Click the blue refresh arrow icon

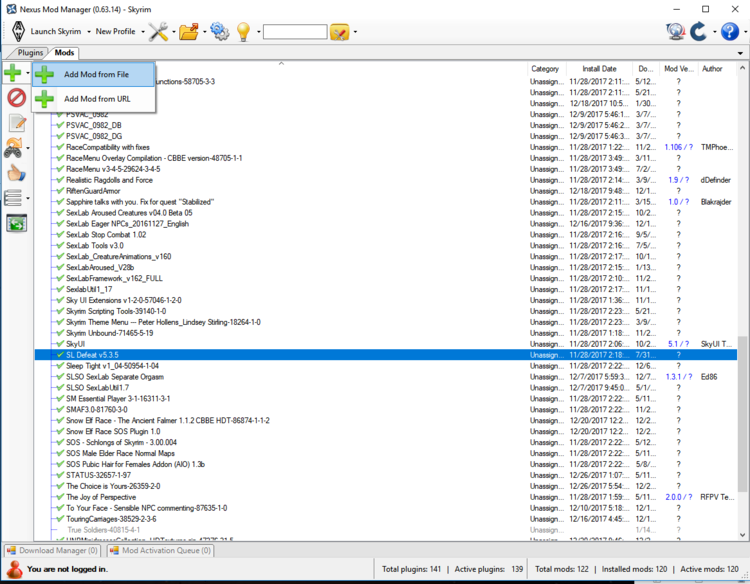pos(698,32)
